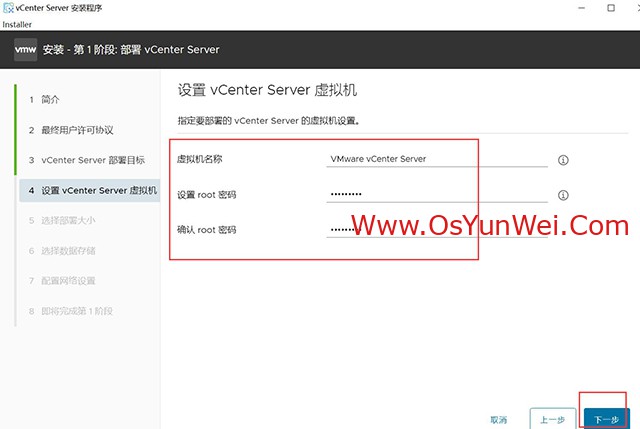Click the 上一步 button
This screenshot has width=640, height=429.
pos(553,419)
